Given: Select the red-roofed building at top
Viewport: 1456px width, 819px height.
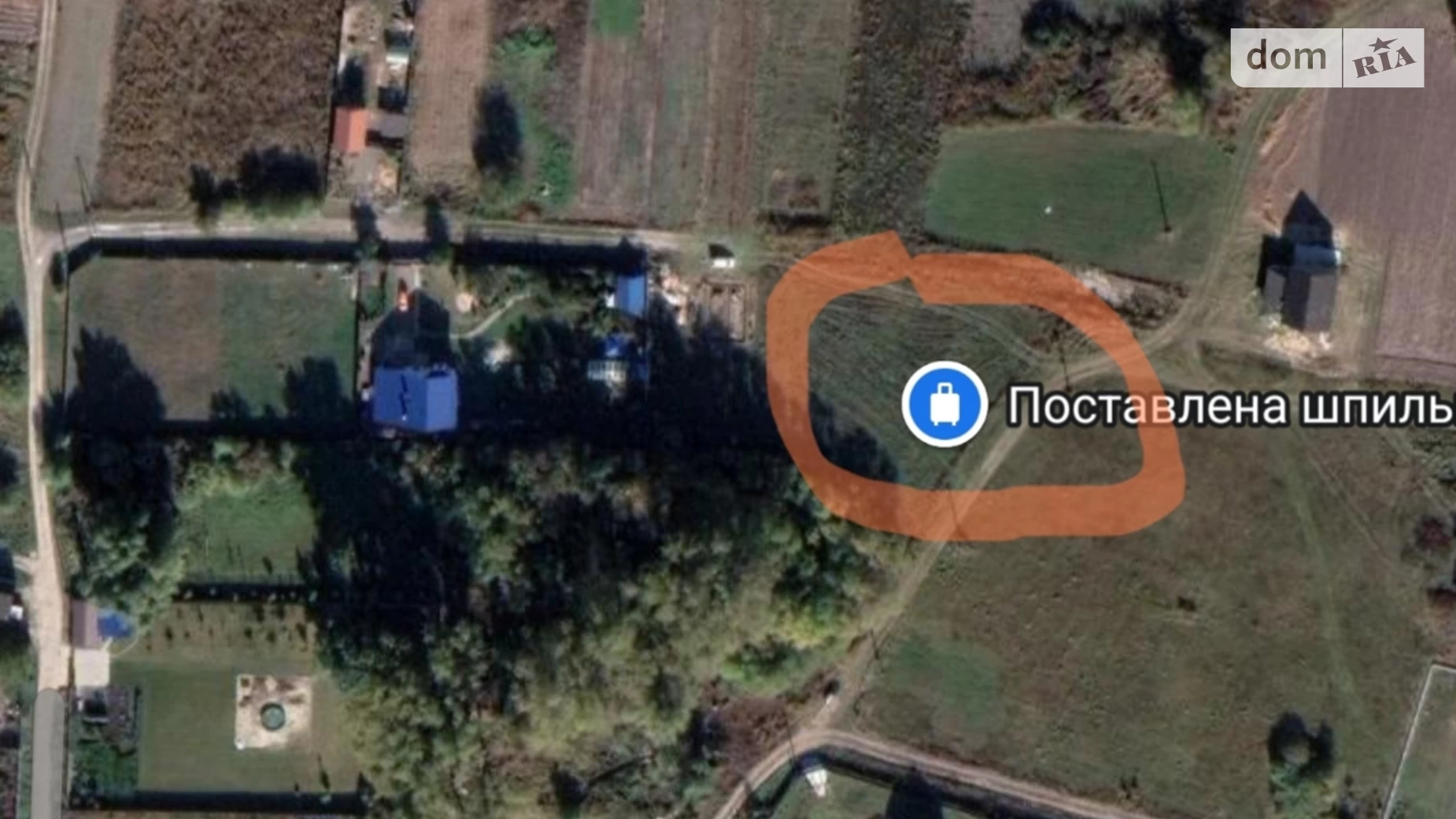Looking at the screenshot, I should pos(349,131).
